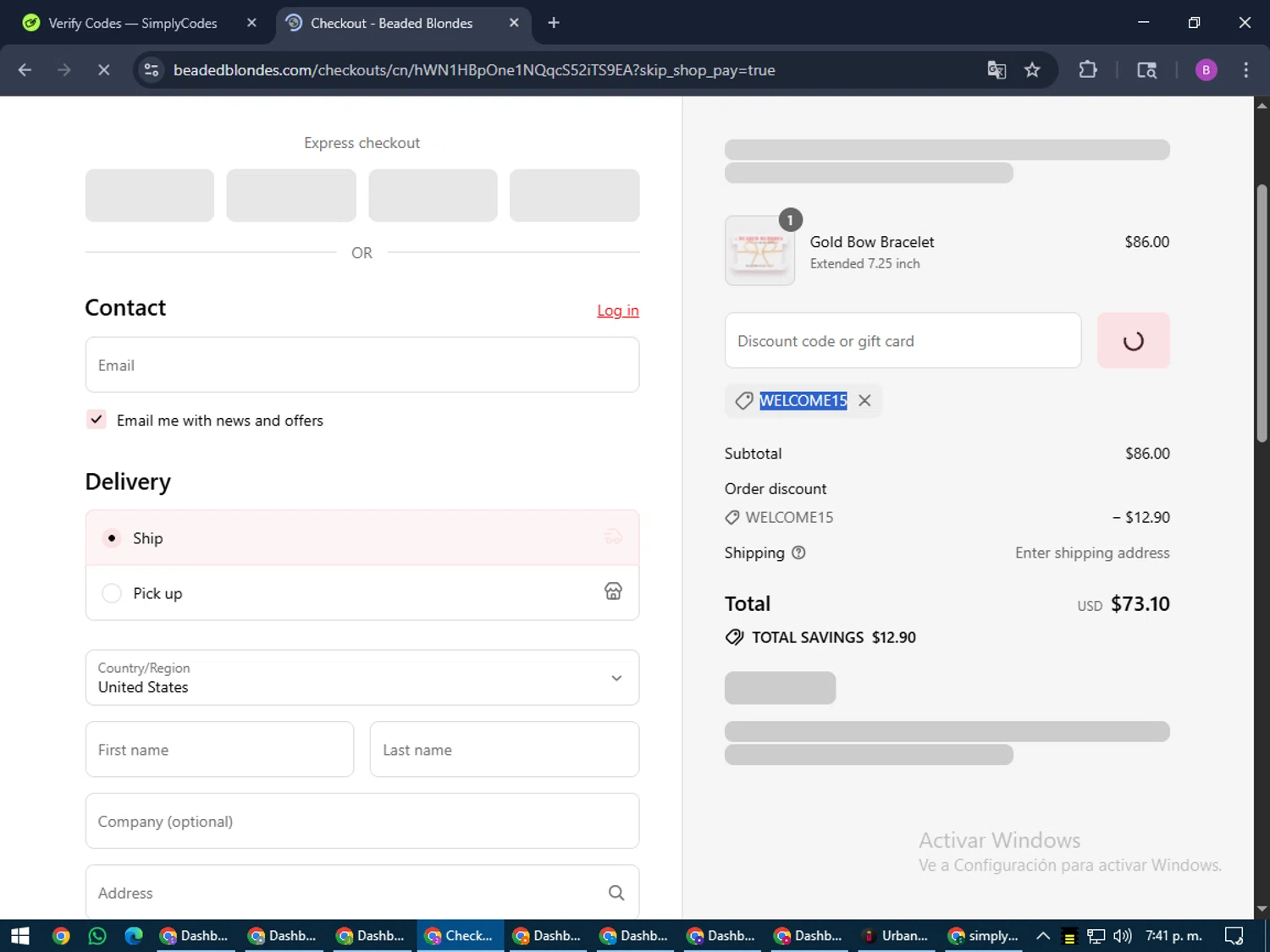Toggle Email me with news and offers
Image resolution: width=1270 pixels, height=952 pixels.
(97, 420)
